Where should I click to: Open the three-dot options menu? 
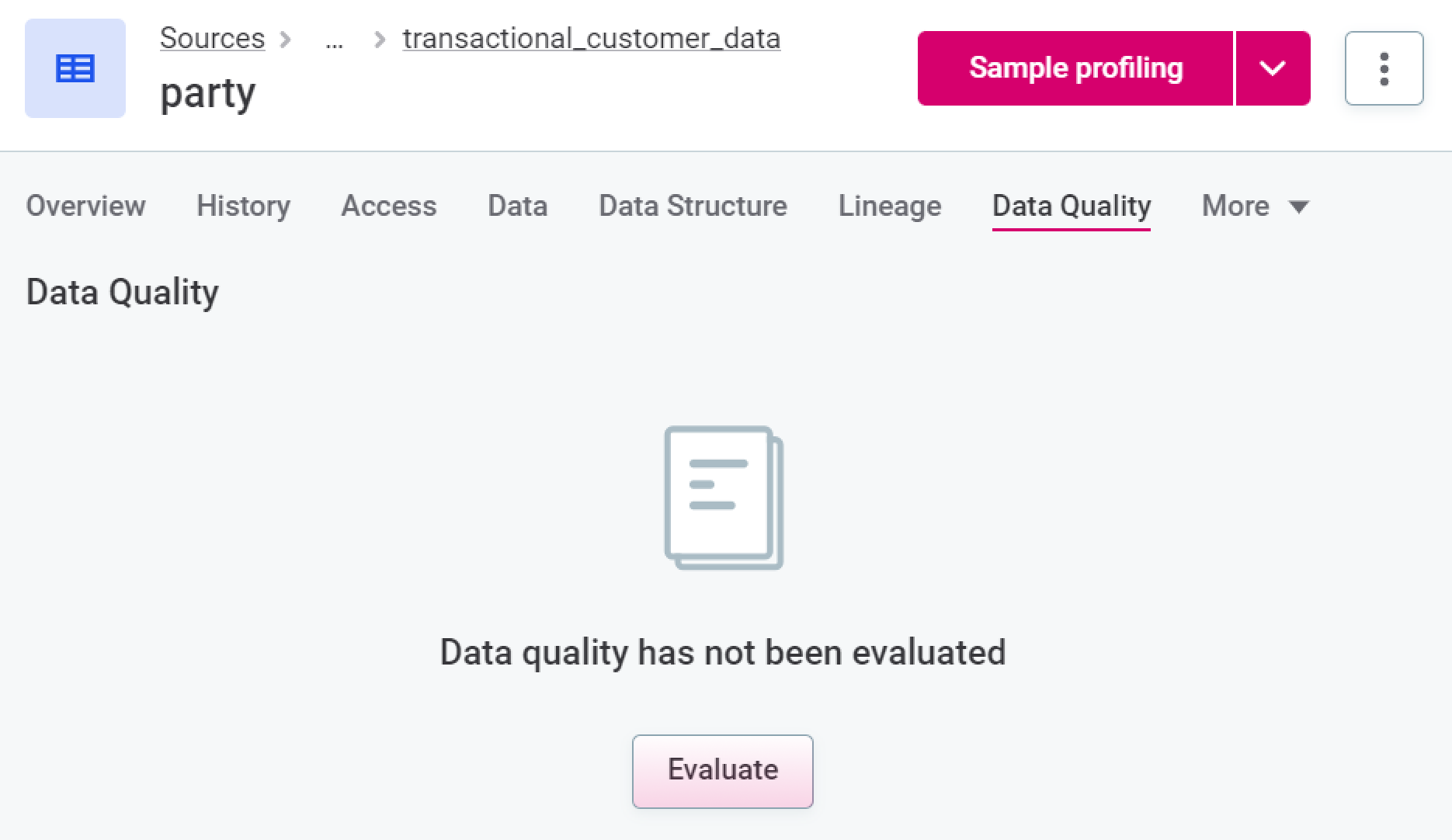(x=1384, y=68)
